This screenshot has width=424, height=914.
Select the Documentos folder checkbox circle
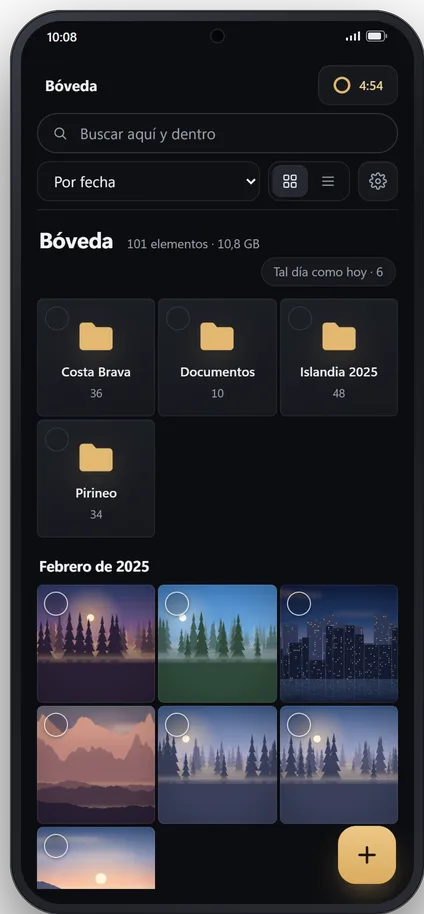[x=178, y=318]
